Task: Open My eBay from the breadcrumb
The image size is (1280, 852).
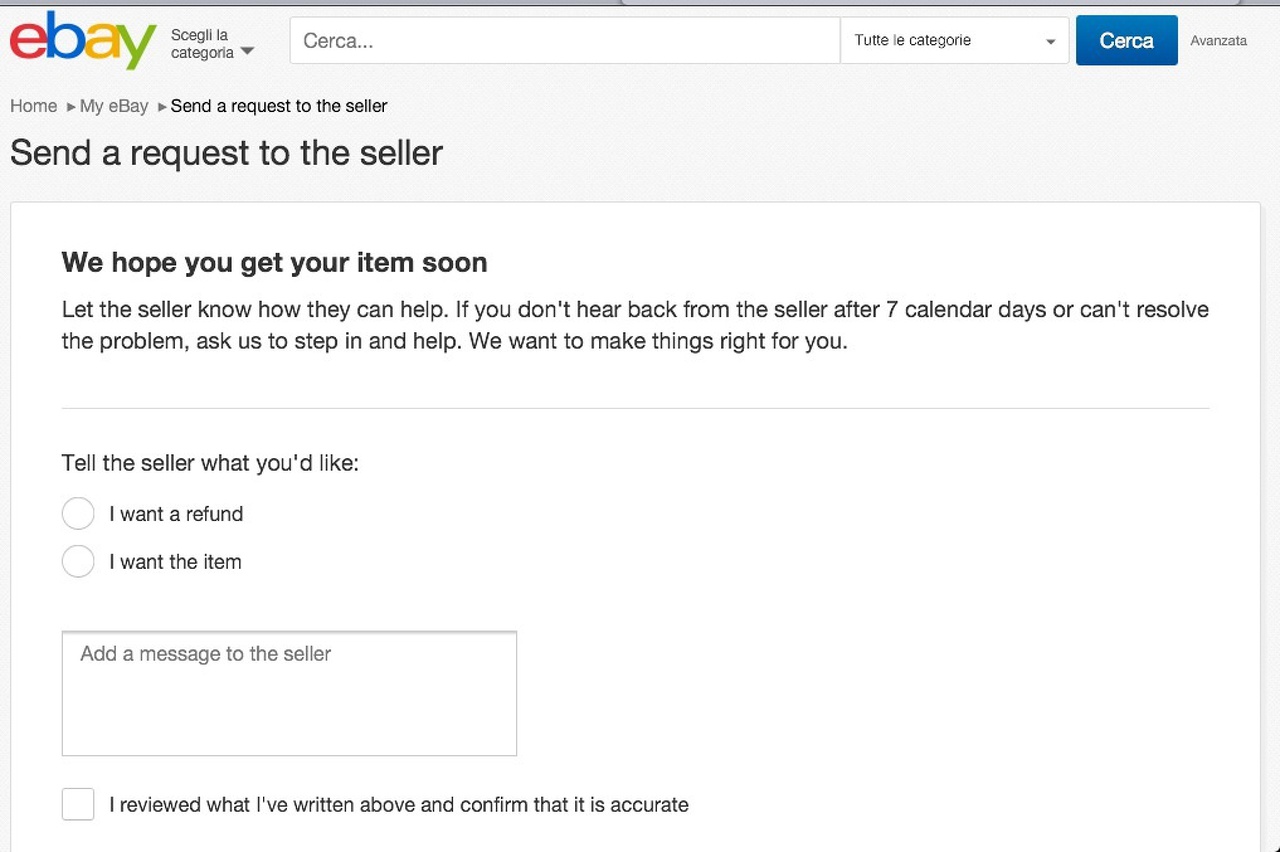Action: point(114,106)
